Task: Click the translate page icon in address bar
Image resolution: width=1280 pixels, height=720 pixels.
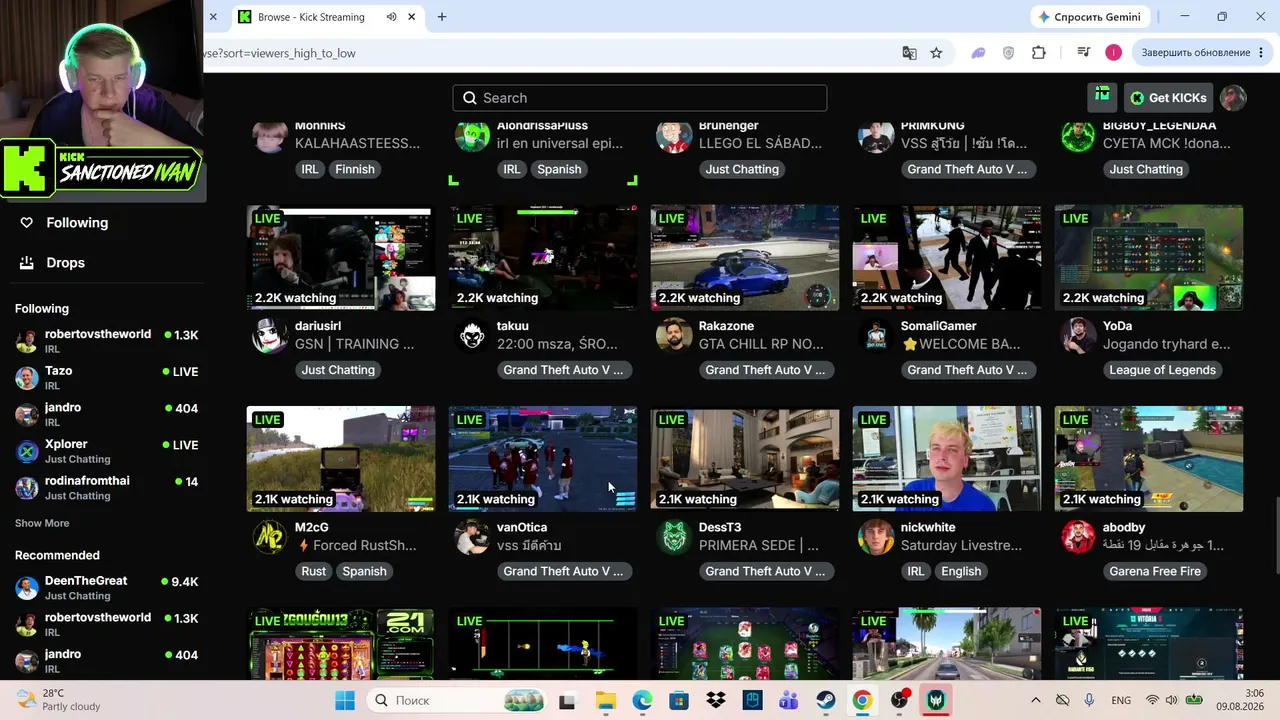Action: point(909,53)
